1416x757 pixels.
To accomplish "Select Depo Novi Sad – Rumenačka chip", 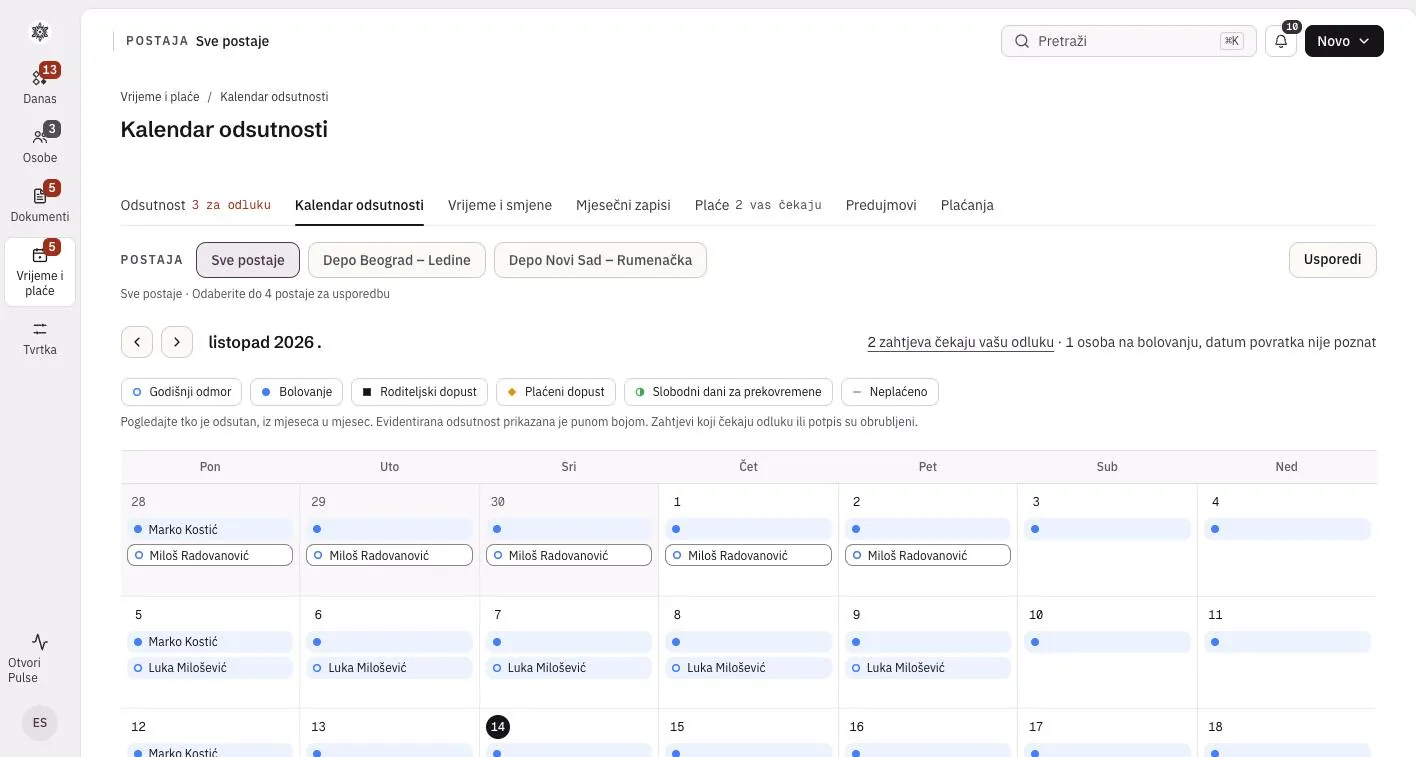I will pos(600,260).
